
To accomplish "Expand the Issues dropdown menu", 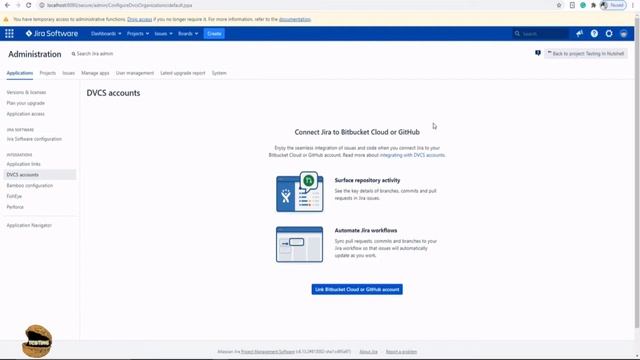I will coord(163,33).
